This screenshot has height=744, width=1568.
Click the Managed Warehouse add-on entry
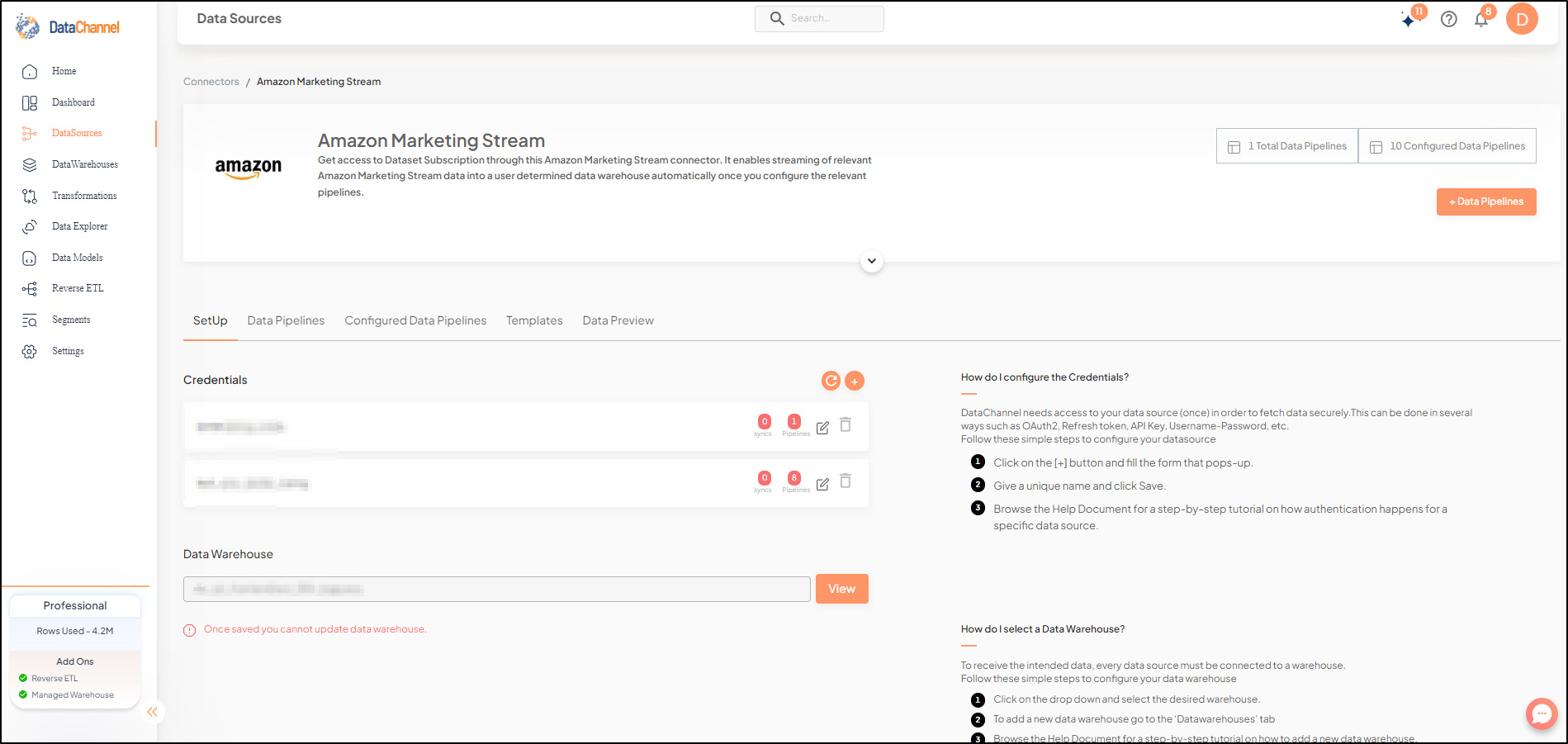(x=73, y=695)
